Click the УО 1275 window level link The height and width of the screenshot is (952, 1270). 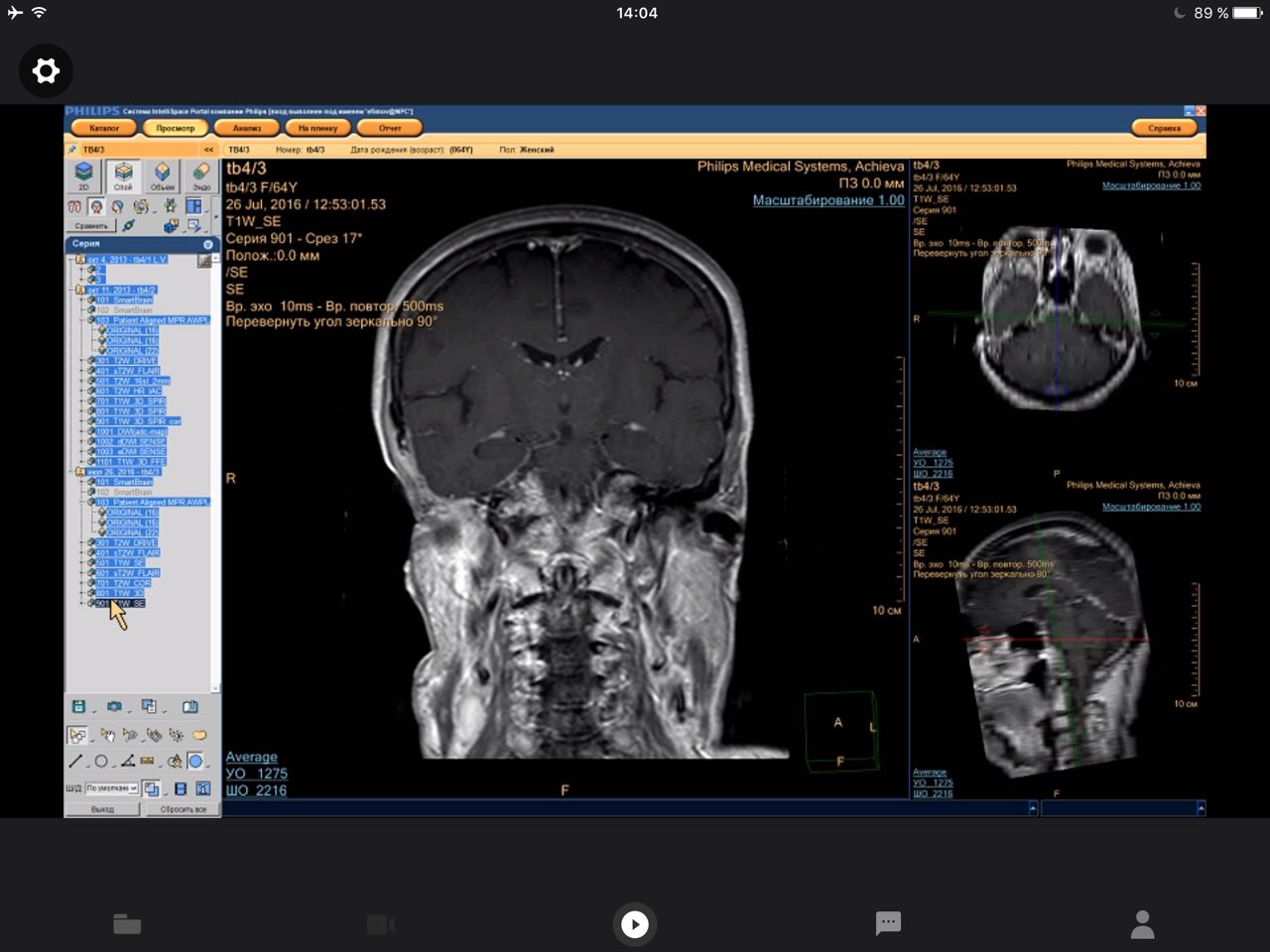point(256,773)
